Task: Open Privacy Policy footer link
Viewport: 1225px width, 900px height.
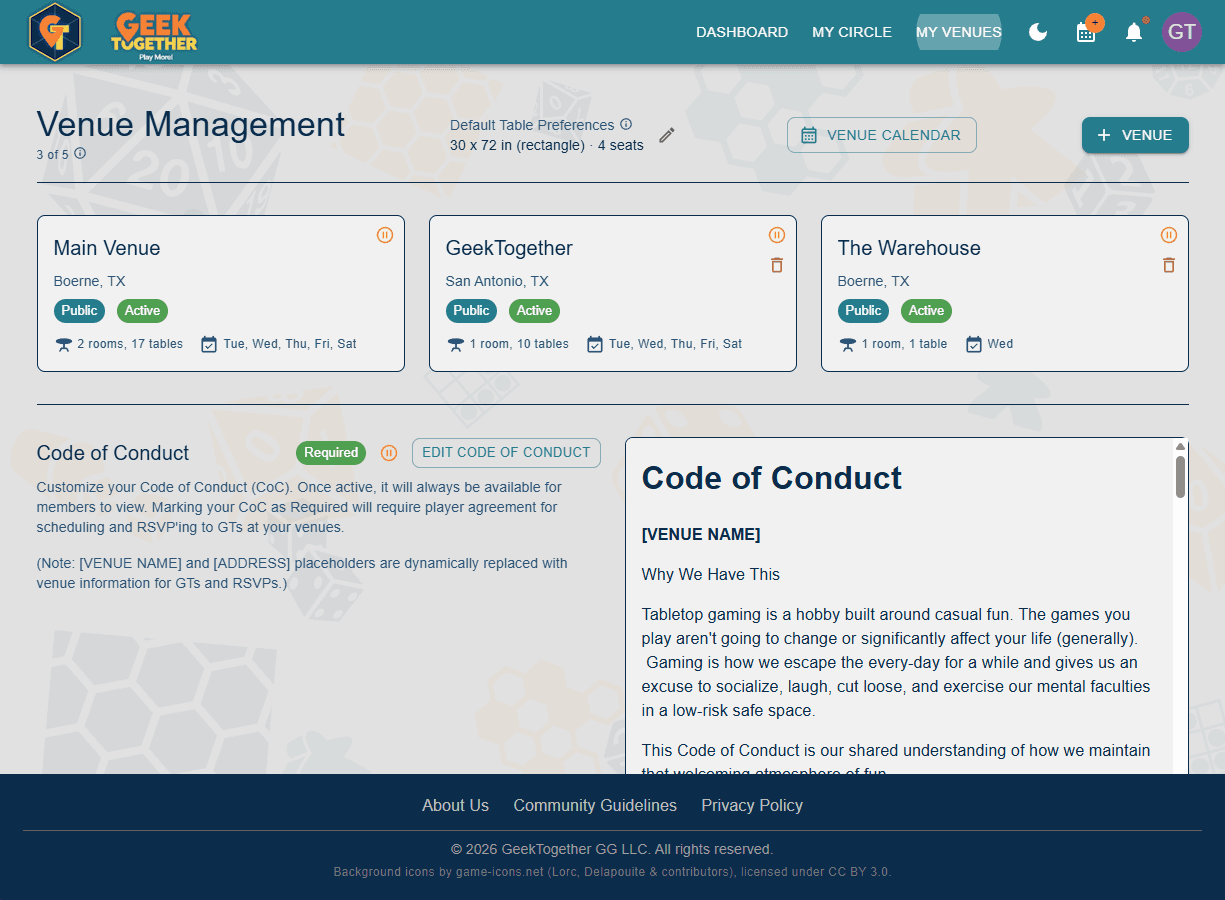Action: coord(752,805)
